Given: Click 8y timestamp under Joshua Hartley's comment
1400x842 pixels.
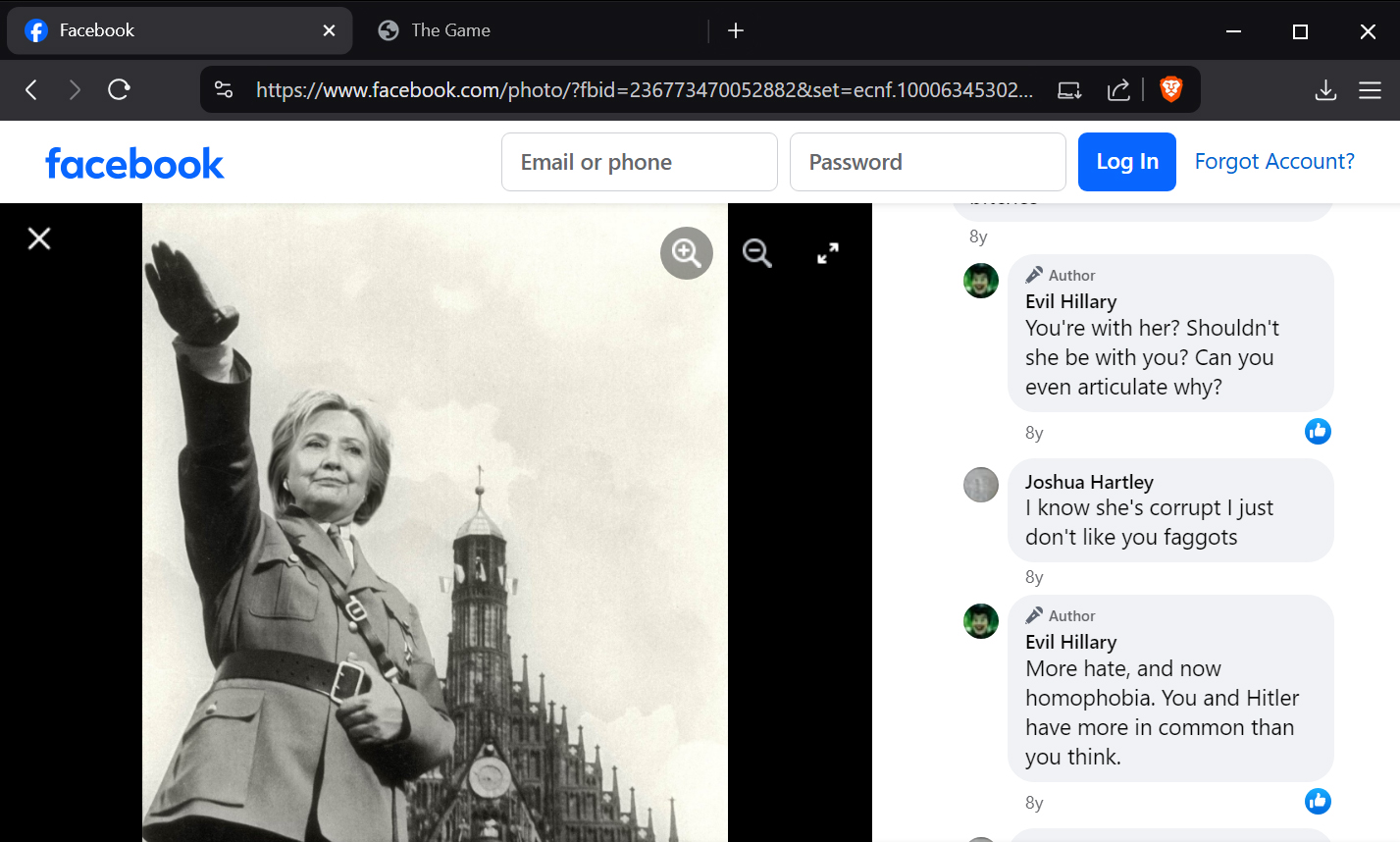Looking at the screenshot, I should click(1034, 577).
